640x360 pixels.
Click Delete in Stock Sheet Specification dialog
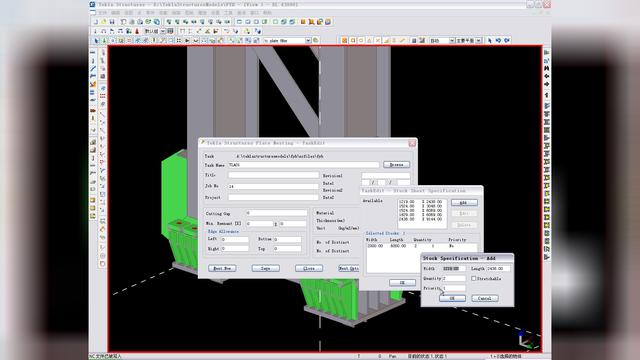point(464,225)
